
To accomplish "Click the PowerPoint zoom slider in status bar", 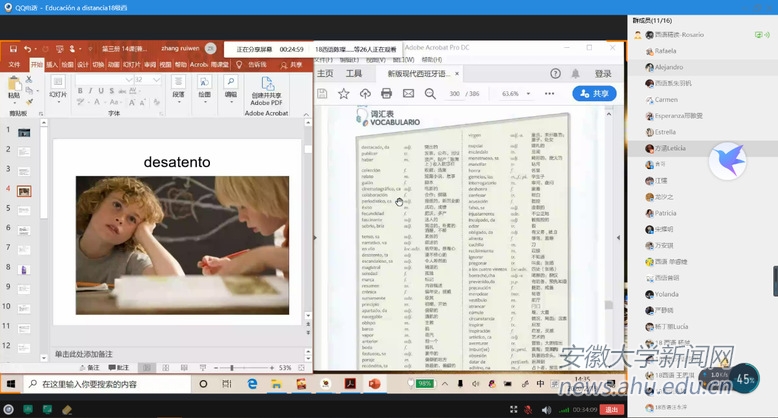I will pos(232,367).
